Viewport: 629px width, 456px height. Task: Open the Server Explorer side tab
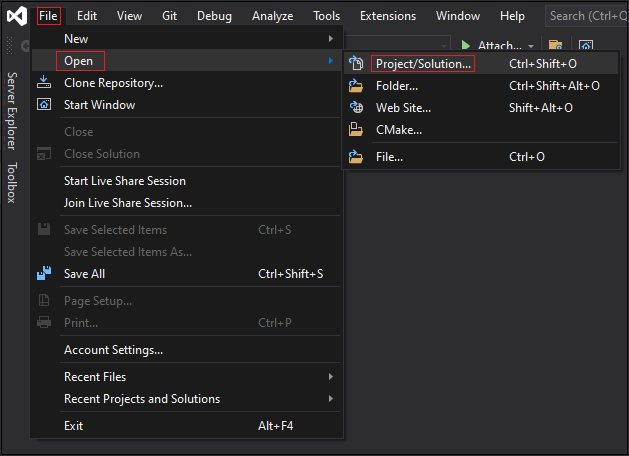pyautogui.click(x=12, y=111)
